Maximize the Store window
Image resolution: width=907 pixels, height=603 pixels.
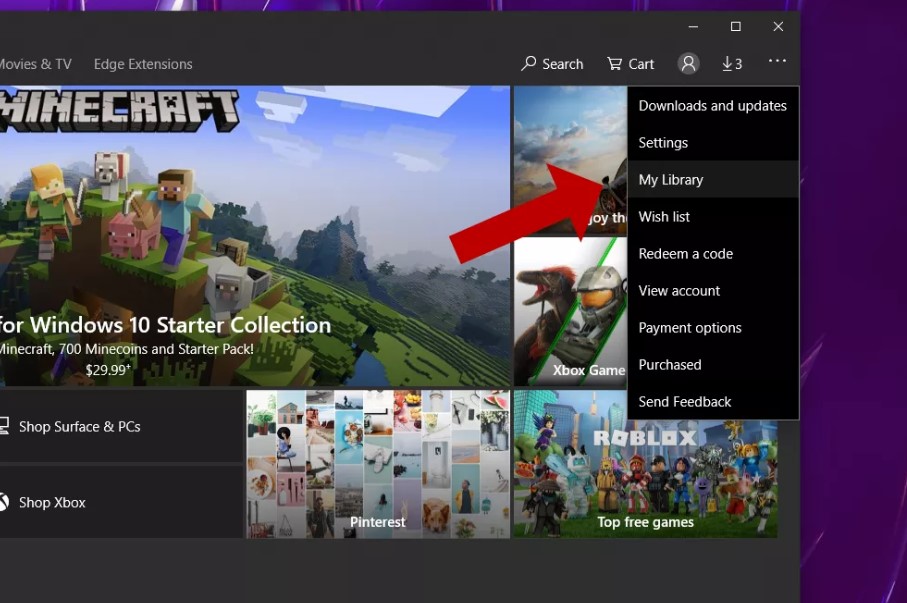(736, 27)
